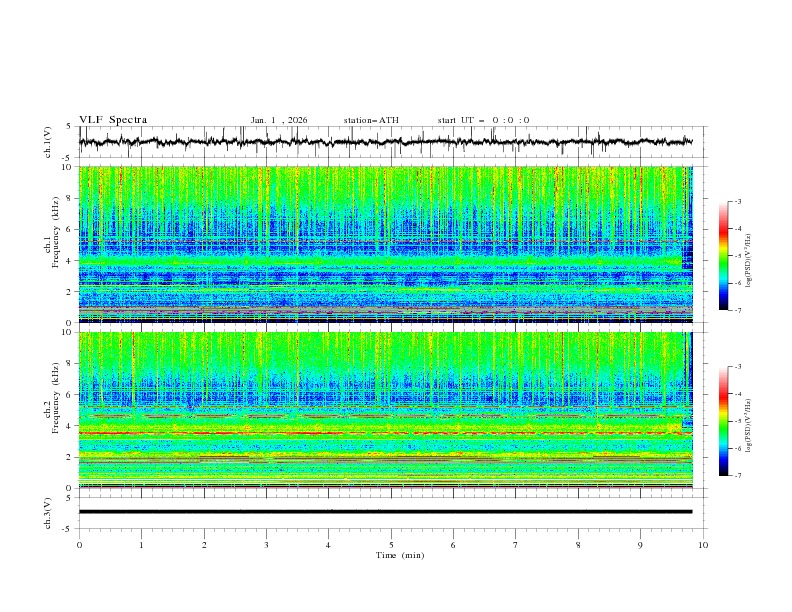Click the '5' tick on time axis
Image resolution: width=792 pixels, height=612 pixels.
[391, 545]
